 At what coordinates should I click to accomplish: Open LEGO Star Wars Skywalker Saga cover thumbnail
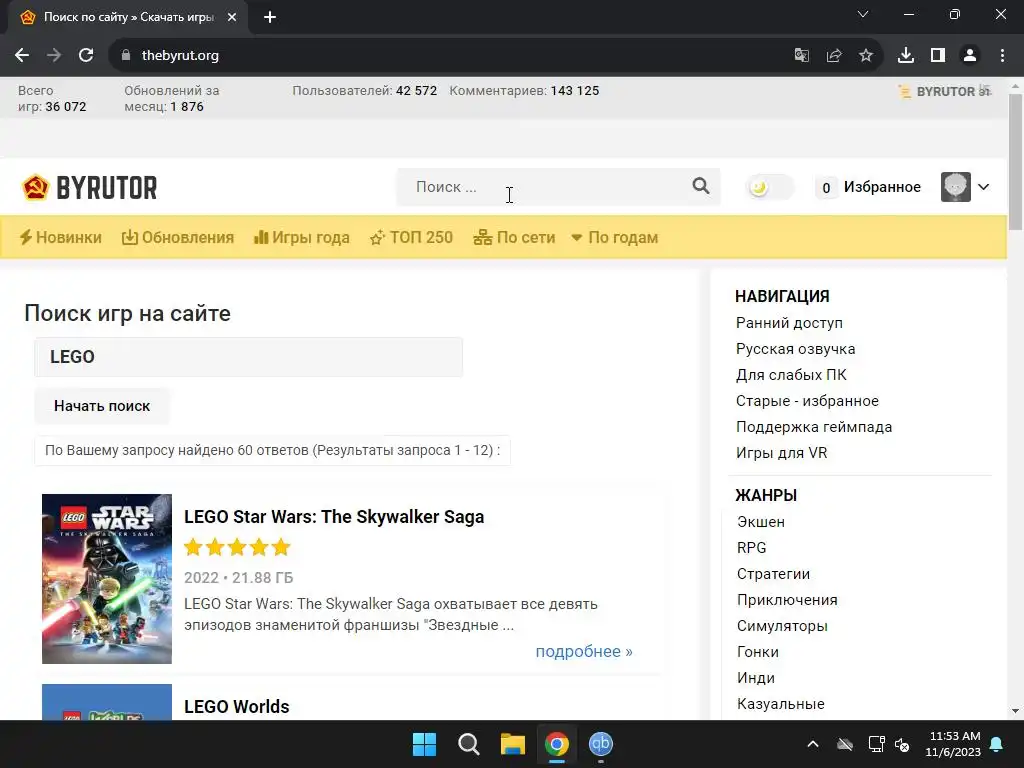tap(106, 579)
